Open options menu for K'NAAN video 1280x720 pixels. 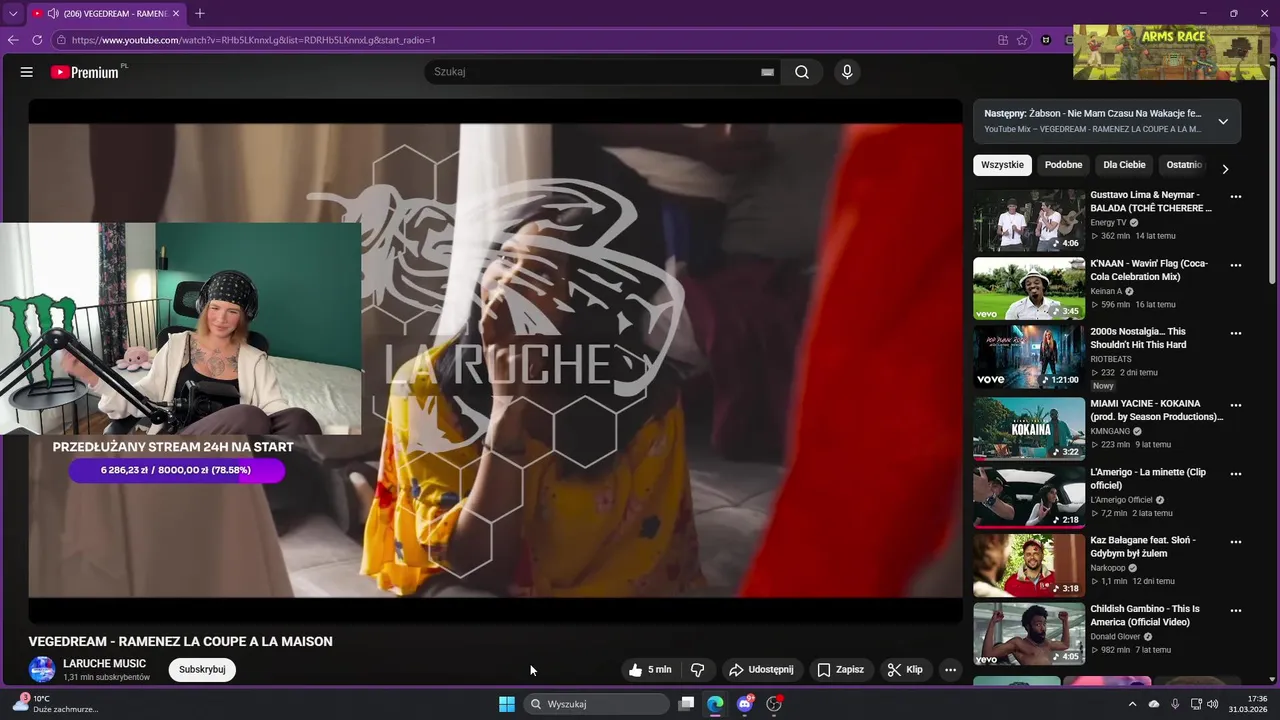(1236, 265)
